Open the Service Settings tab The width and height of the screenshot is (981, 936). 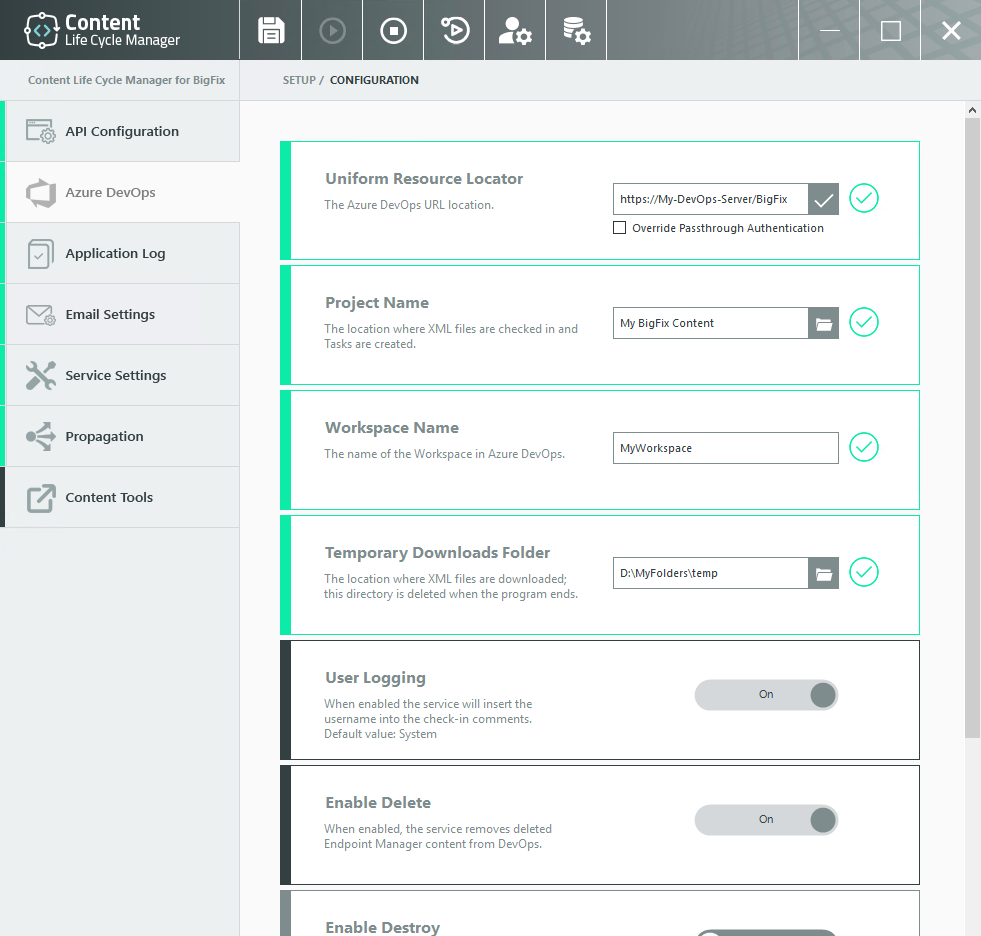pyautogui.click(x=122, y=375)
